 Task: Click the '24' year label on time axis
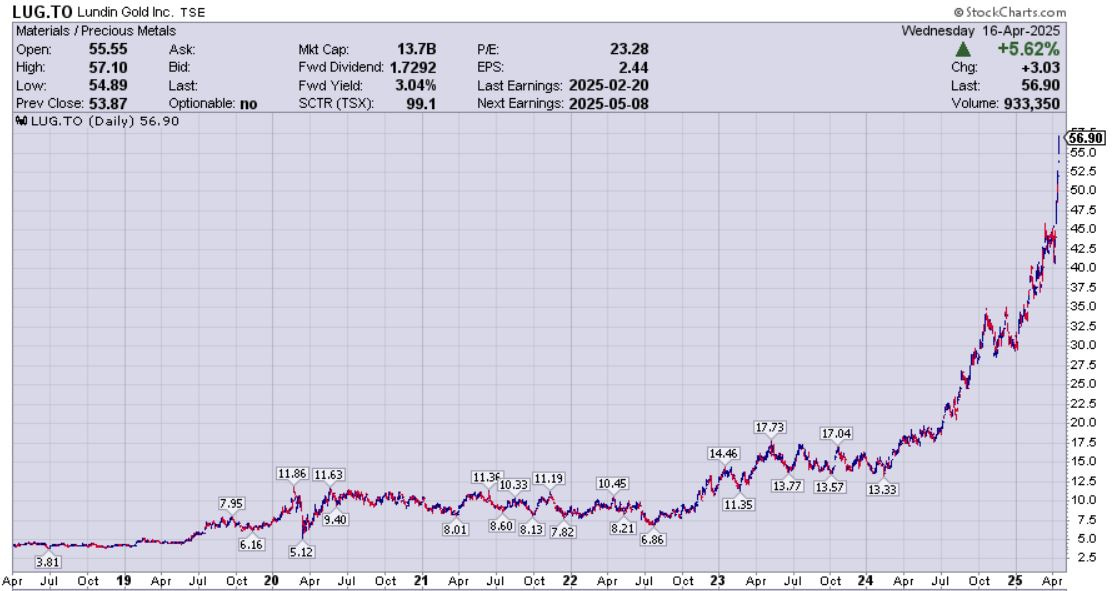[x=865, y=581]
